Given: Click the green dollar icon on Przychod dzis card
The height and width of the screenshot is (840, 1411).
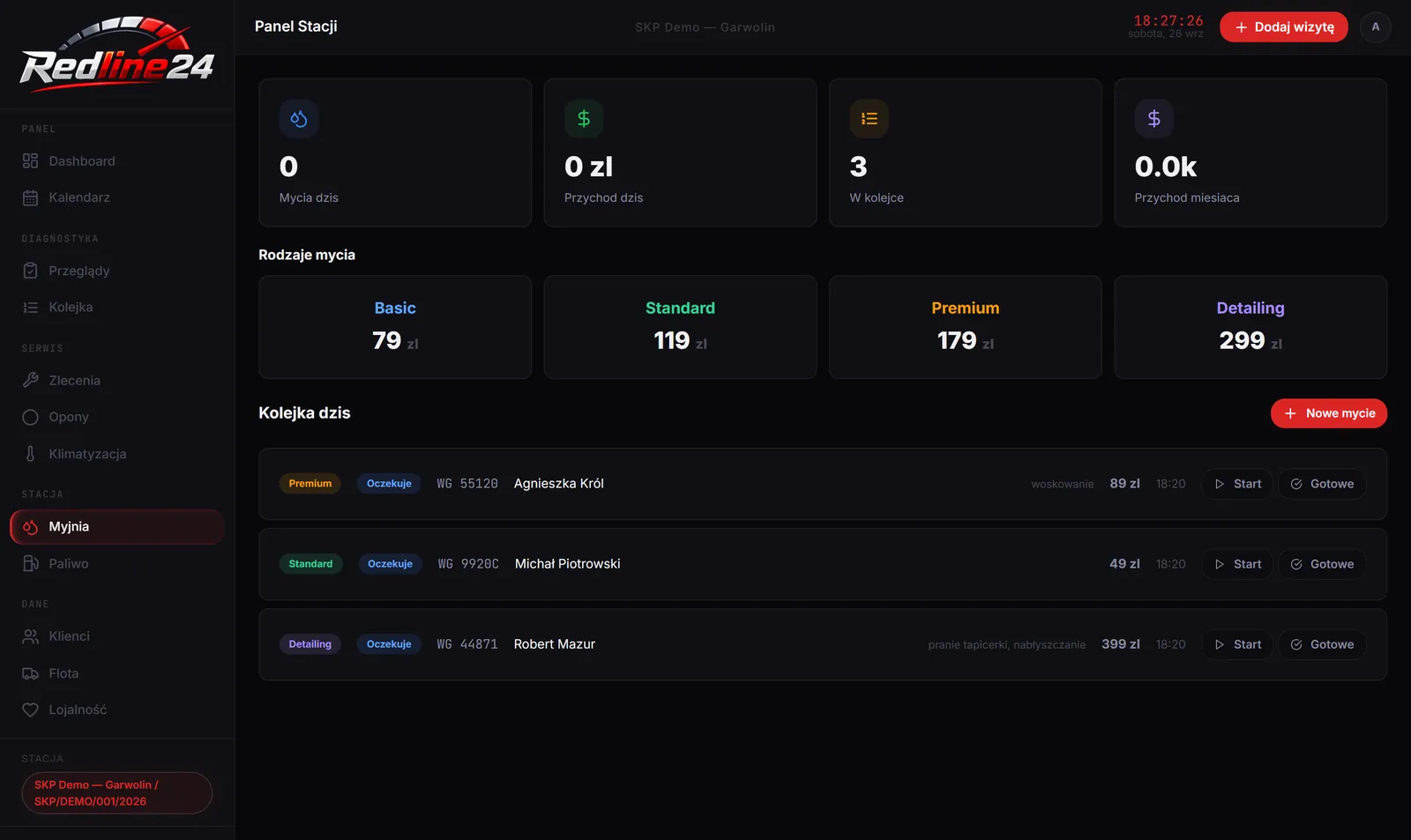Looking at the screenshot, I should [584, 119].
